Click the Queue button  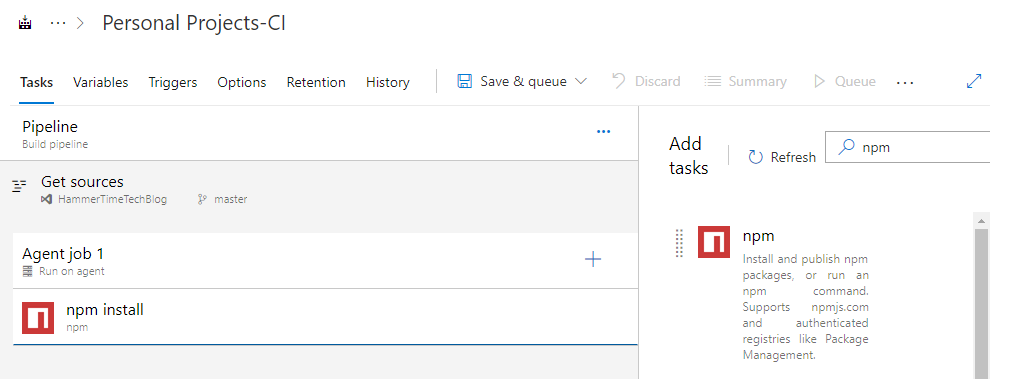tap(844, 82)
